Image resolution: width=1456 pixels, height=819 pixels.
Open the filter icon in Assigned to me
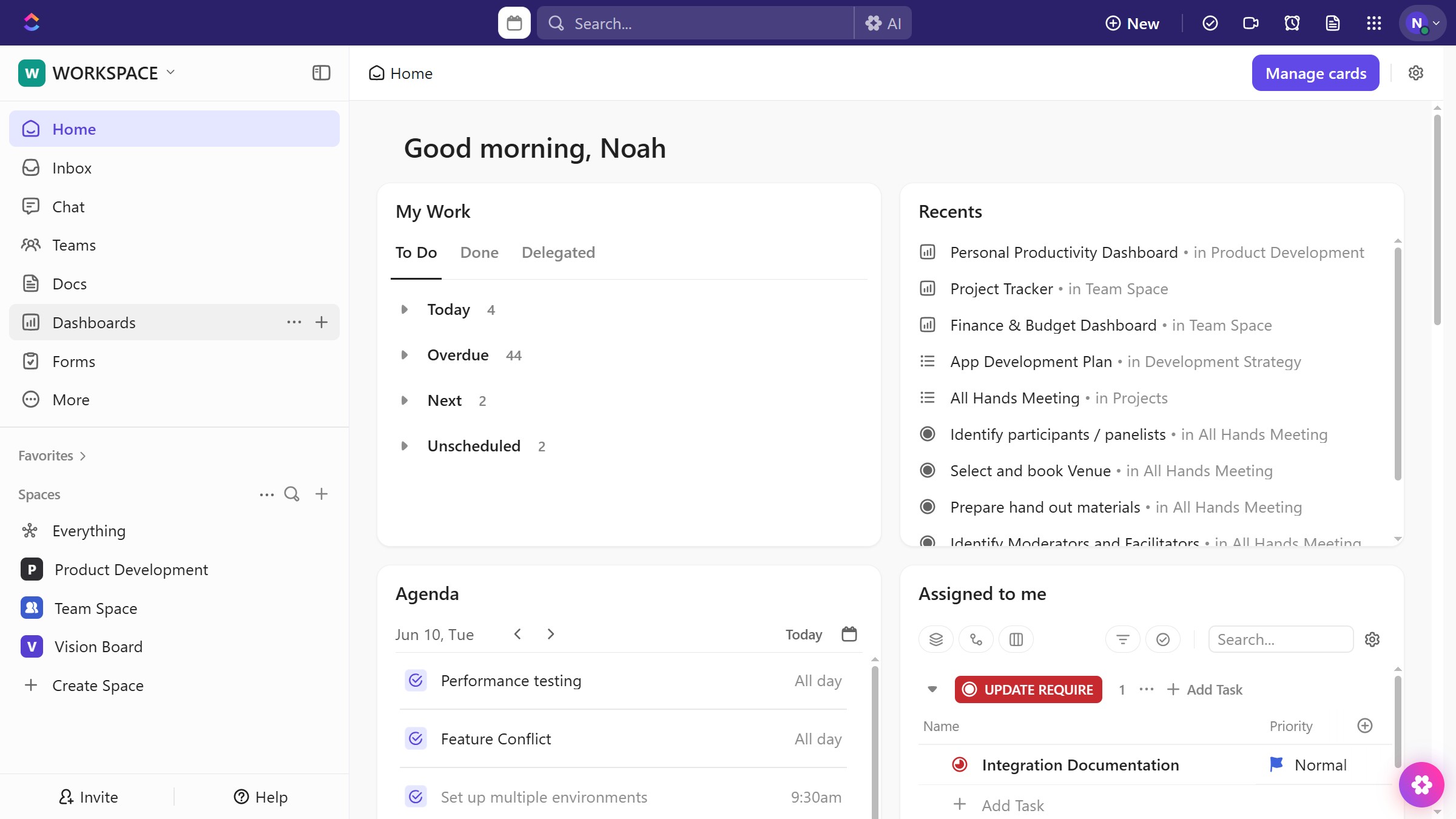coord(1122,639)
